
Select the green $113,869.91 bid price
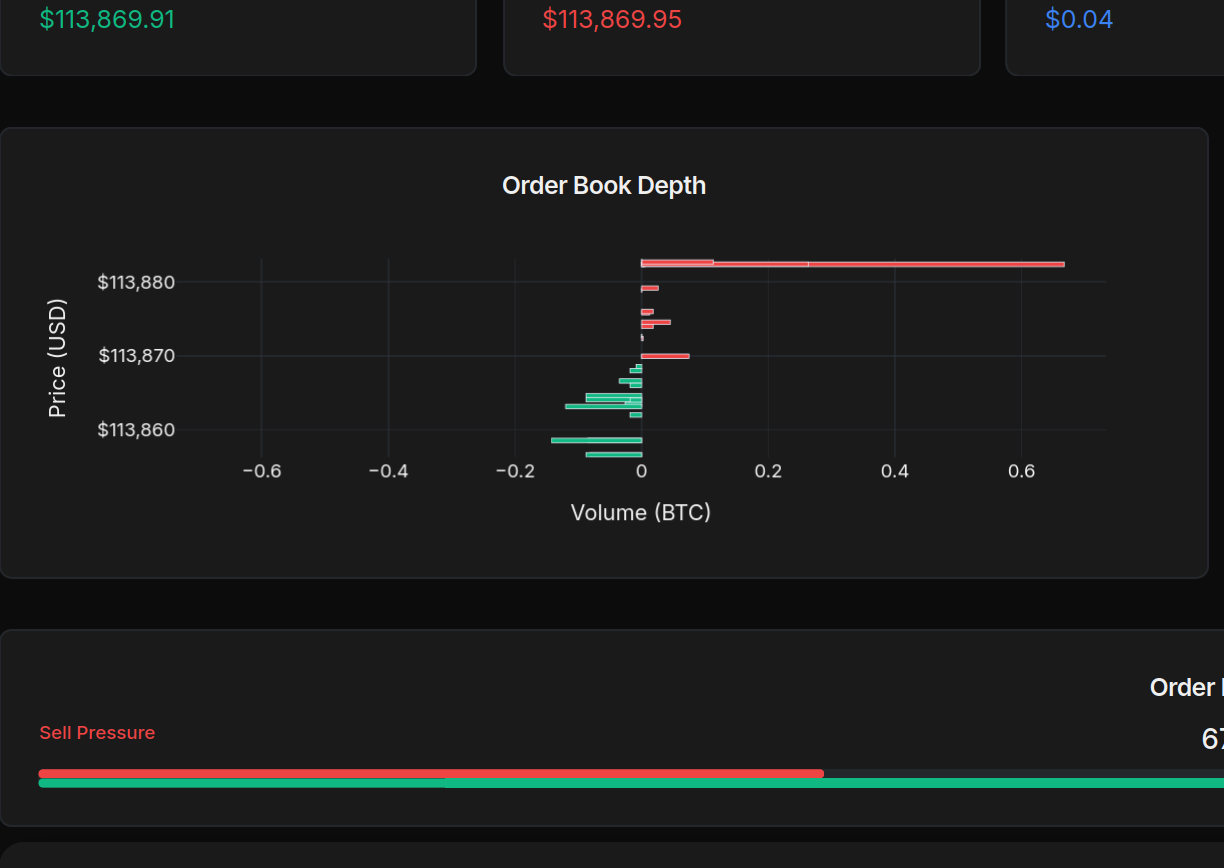point(107,19)
